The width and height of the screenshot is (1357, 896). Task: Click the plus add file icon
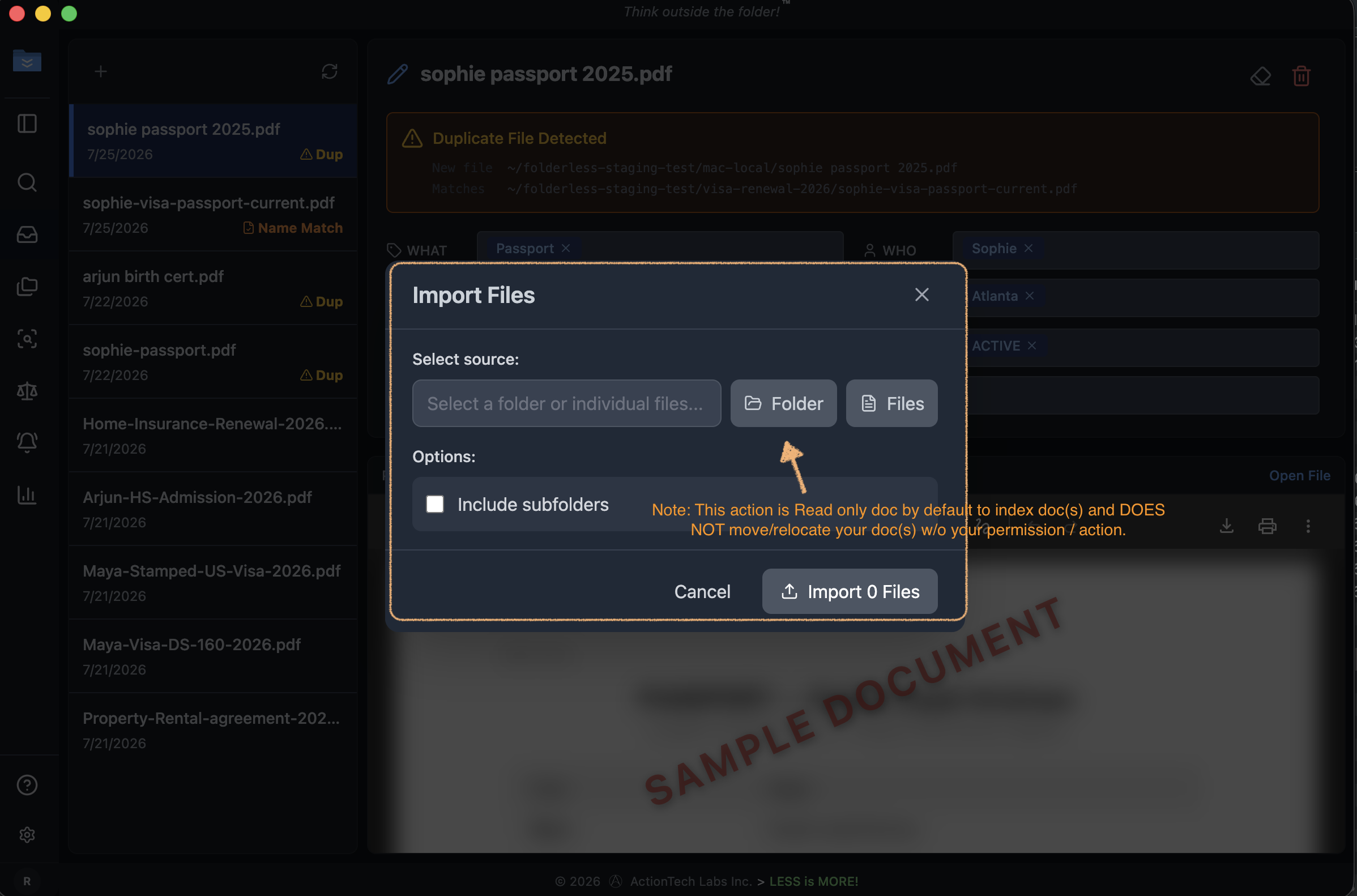101,71
